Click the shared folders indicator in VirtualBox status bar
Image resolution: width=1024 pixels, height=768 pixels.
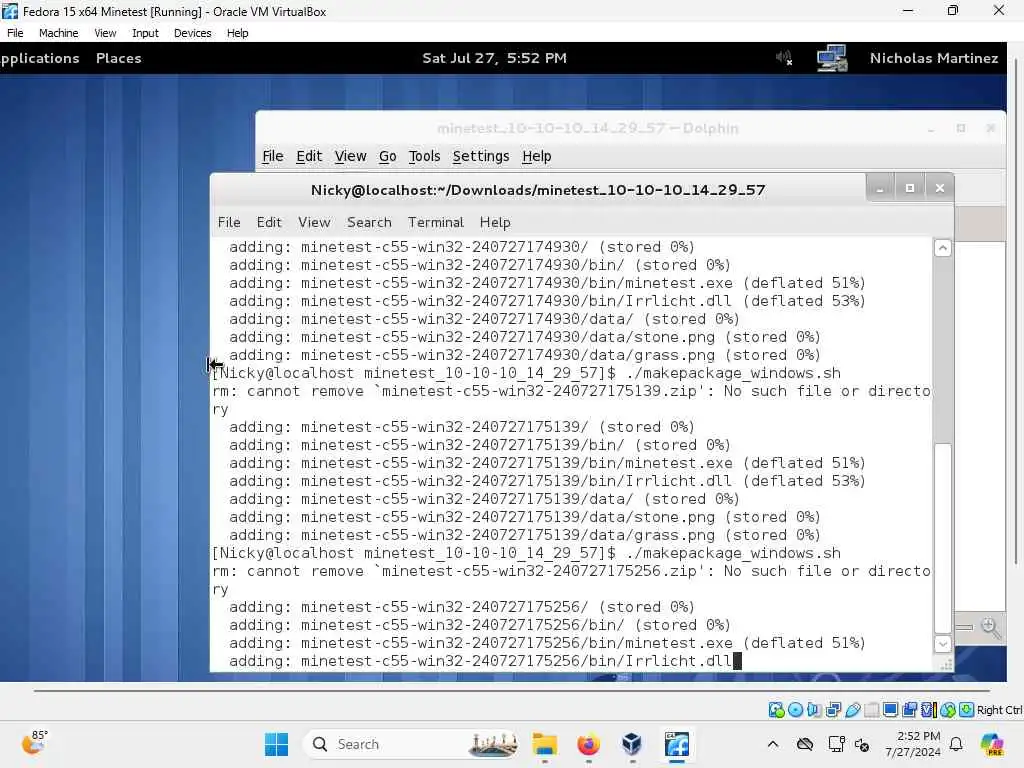[x=871, y=710]
